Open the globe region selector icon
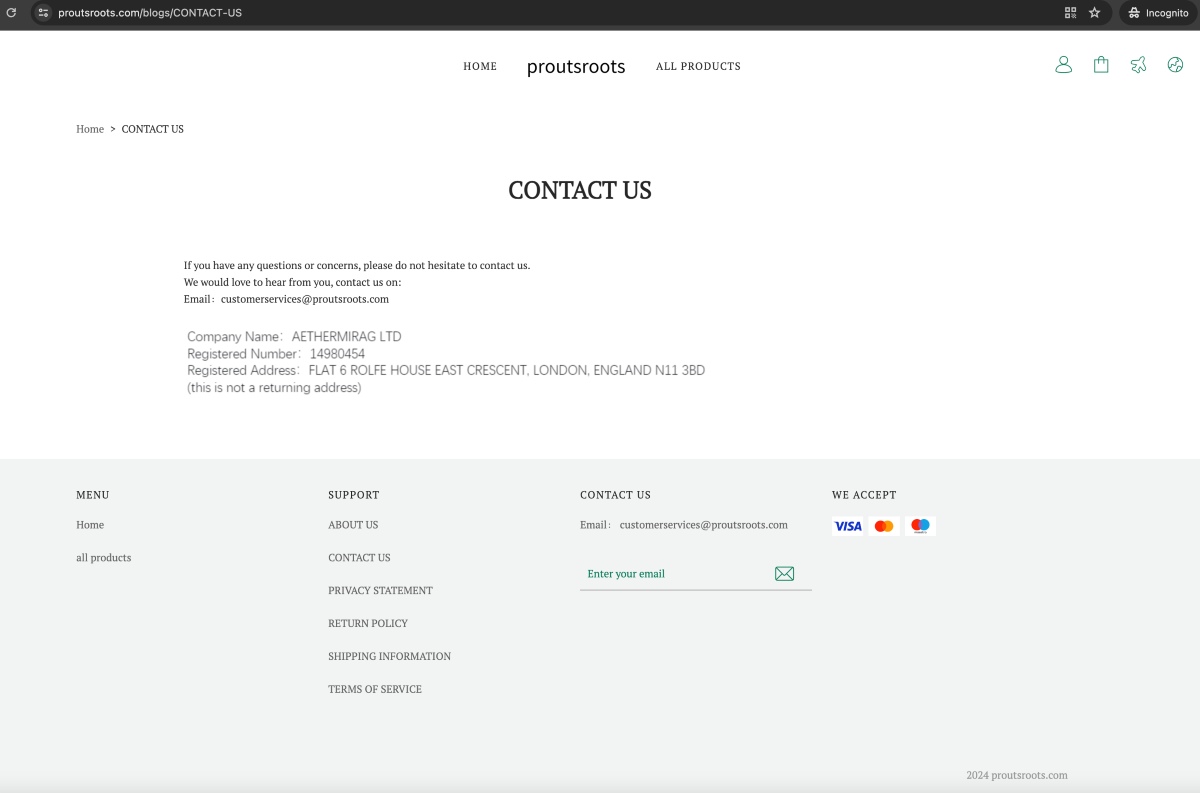Viewport: 1200px width, 793px height. (1175, 64)
